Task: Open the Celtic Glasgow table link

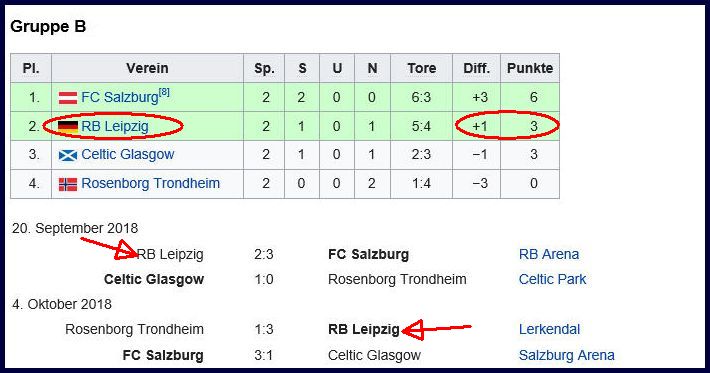Action: (x=128, y=154)
